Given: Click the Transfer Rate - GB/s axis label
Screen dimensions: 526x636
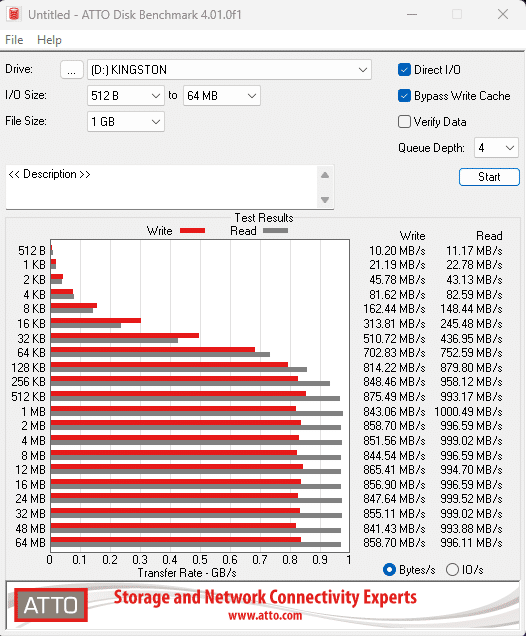Looking at the screenshot, I should (x=187, y=573).
